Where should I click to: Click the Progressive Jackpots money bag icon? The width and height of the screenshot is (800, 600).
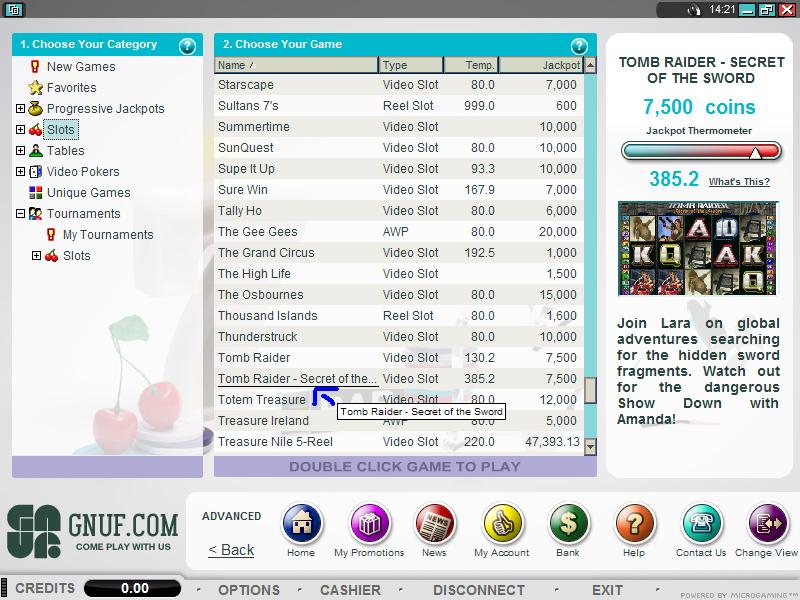[x=35, y=108]
